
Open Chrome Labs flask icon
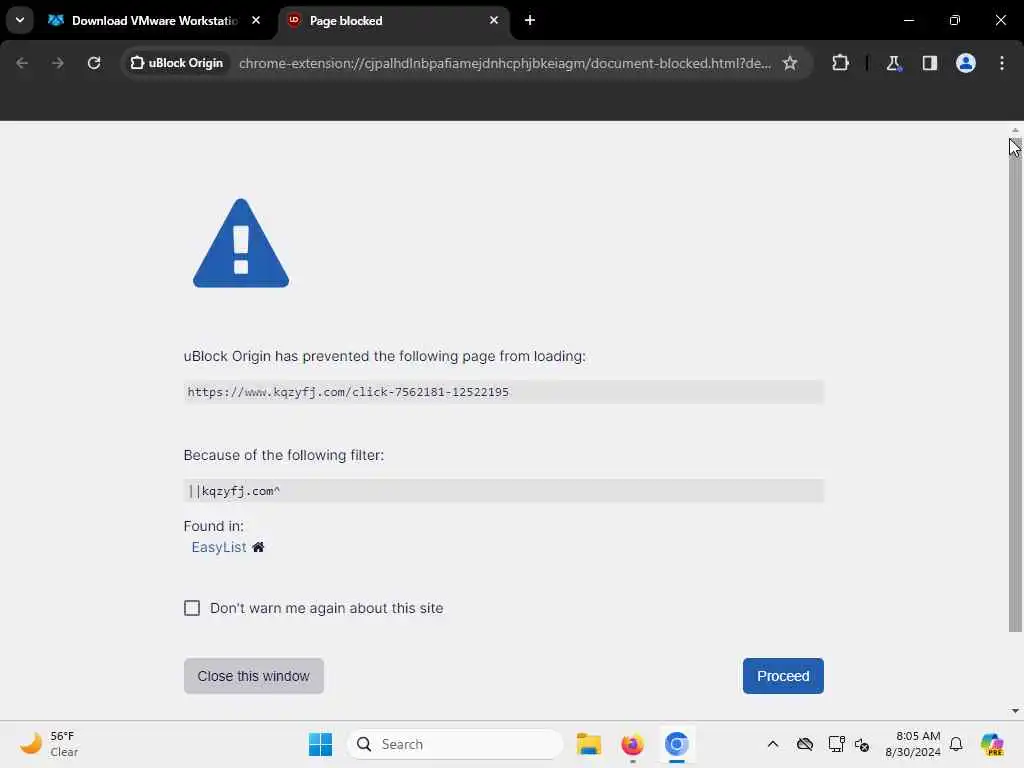(893, 63)
